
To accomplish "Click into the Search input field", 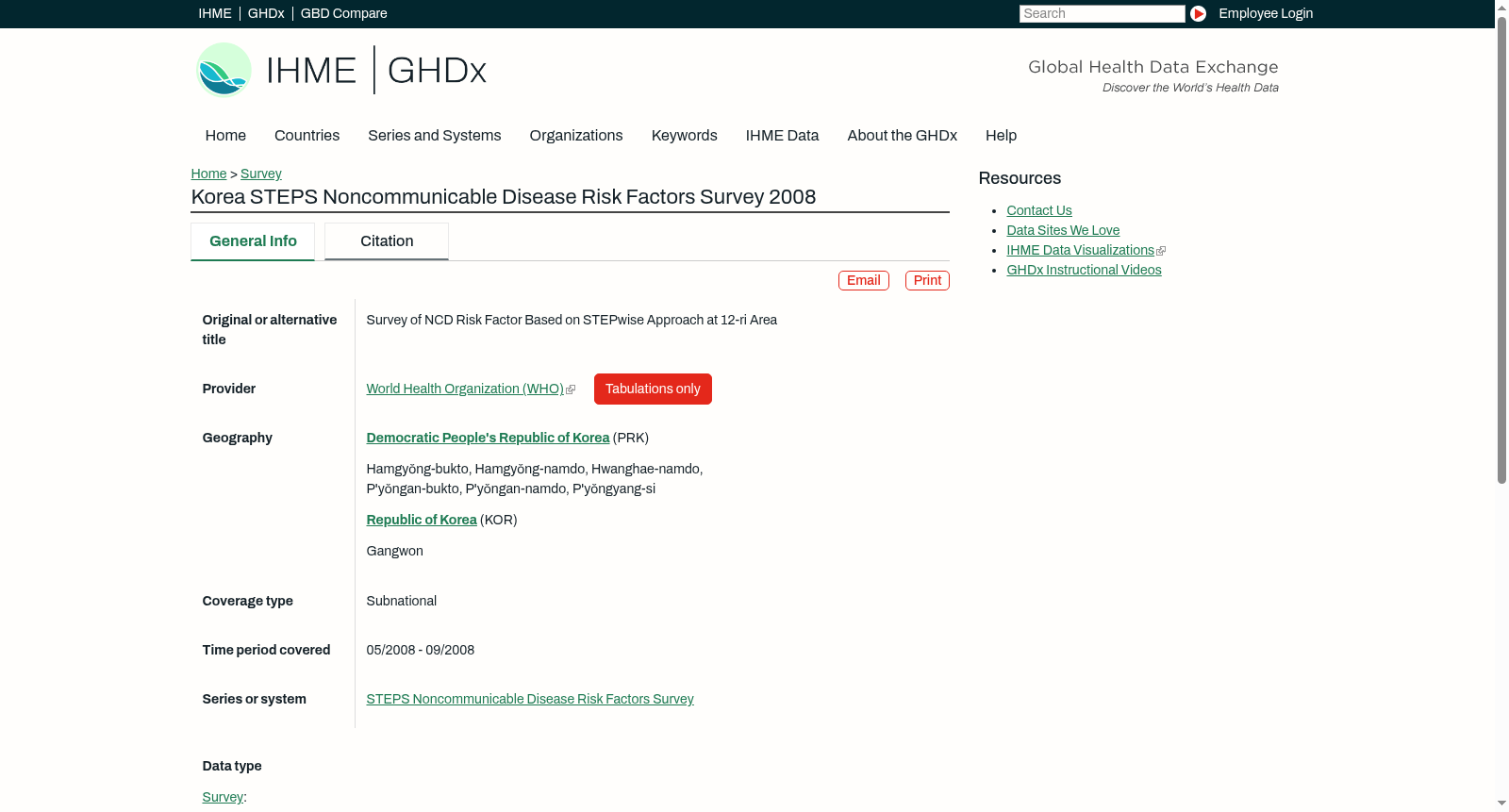I will [x=1102, y=13].
